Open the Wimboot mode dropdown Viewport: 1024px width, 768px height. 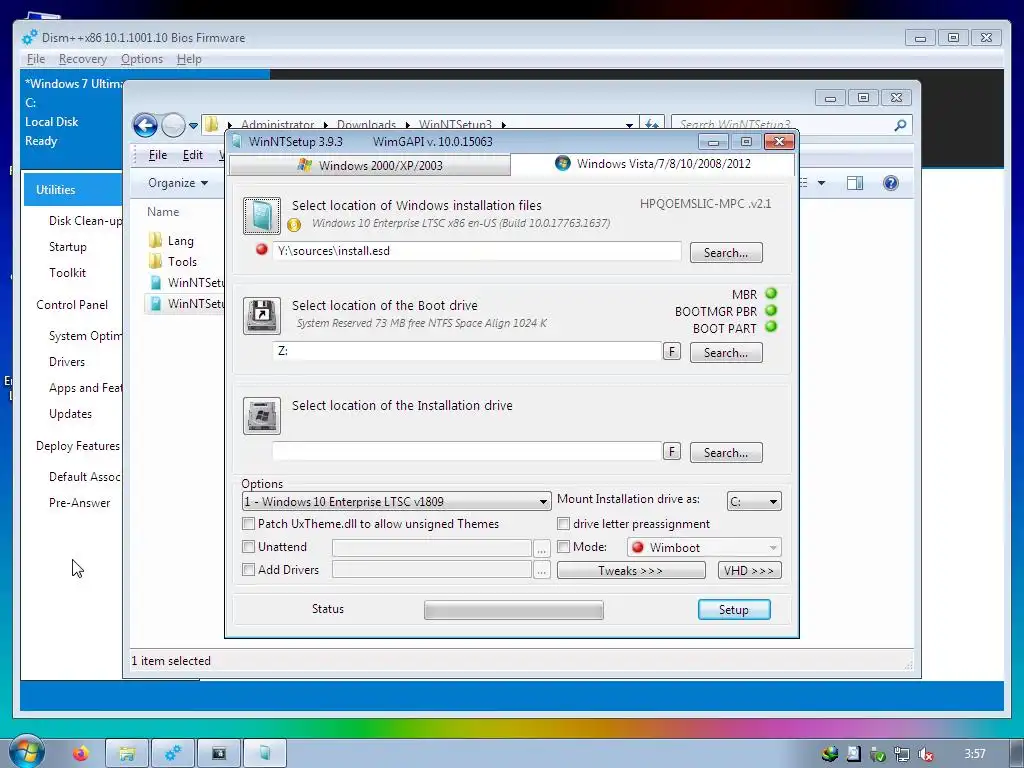(x=704, y=547)
